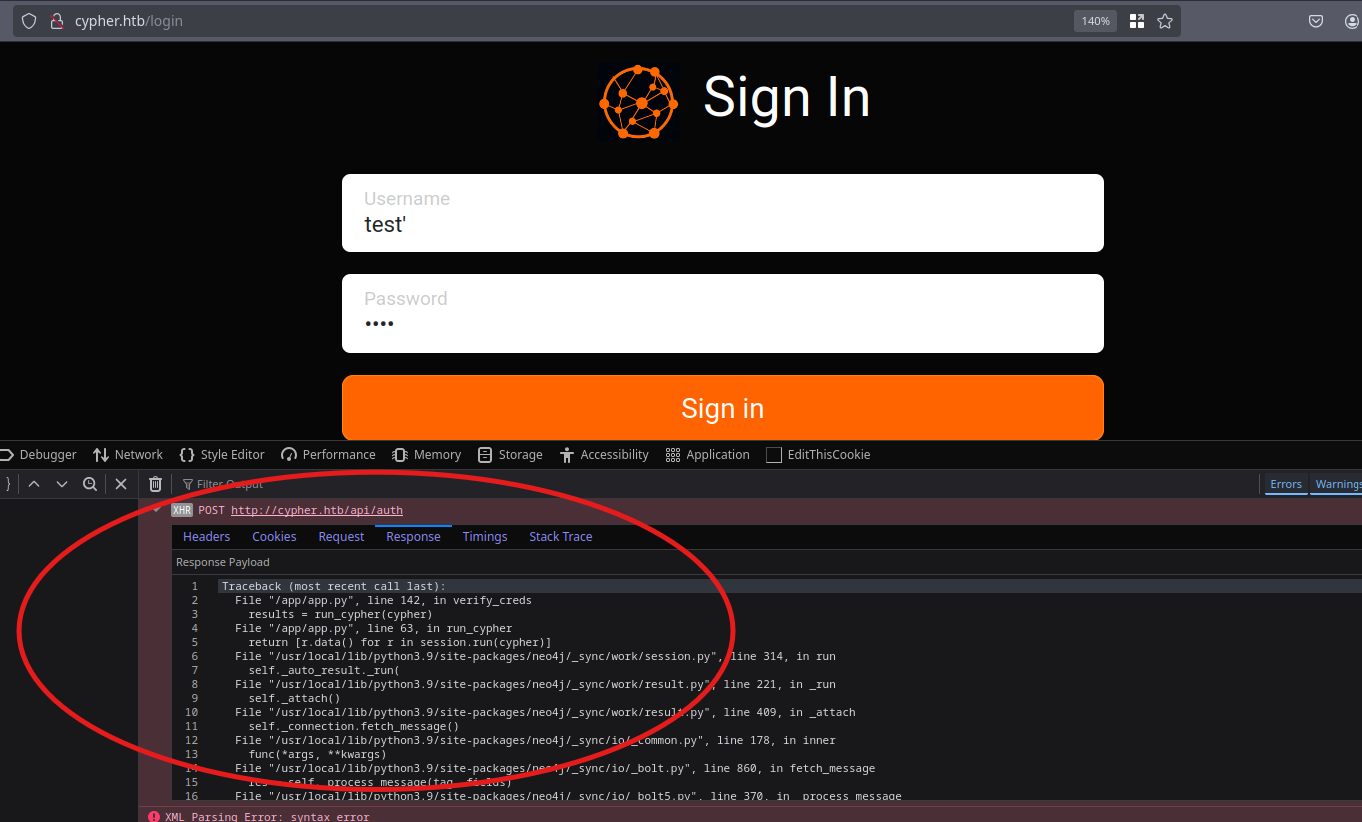Image resolution: width=1362 pixels, height=822 pixels.
Task: Click the magnifier search icon in devtools
Action: 90,484
